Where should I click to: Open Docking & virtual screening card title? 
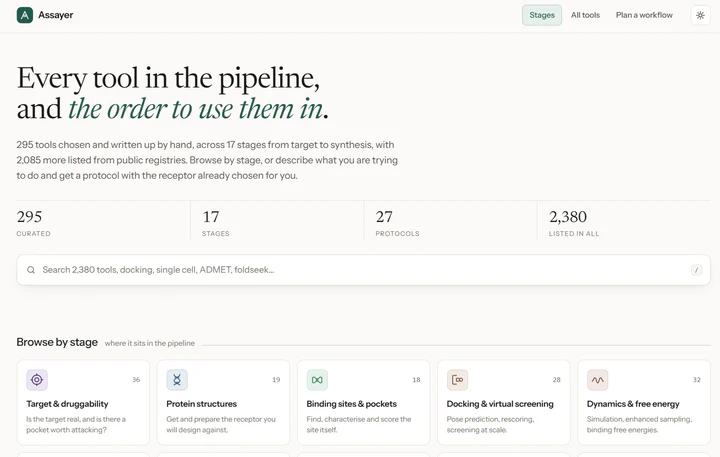(500, 404)
